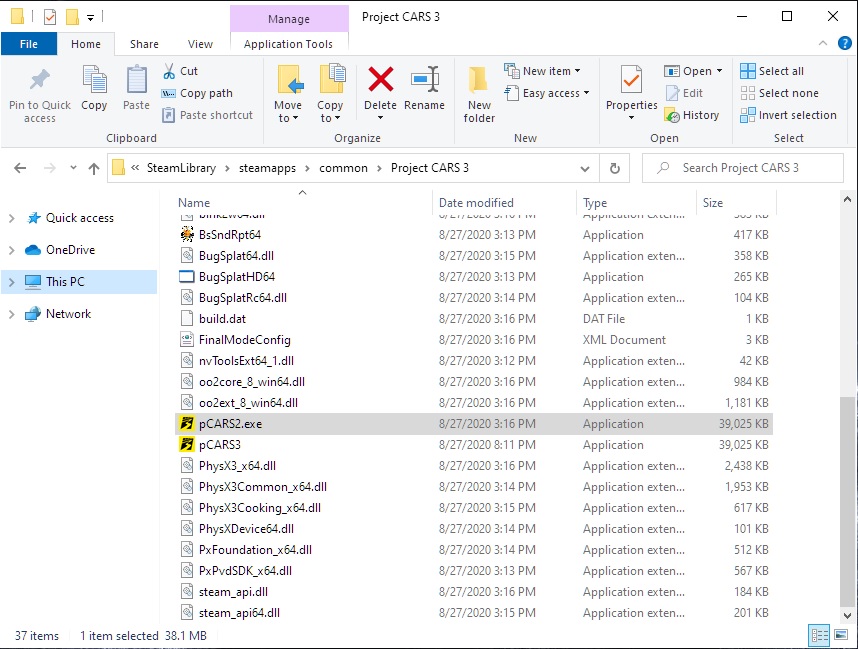Open the New item dropdown
858x649 pixels.
point(577,71)
